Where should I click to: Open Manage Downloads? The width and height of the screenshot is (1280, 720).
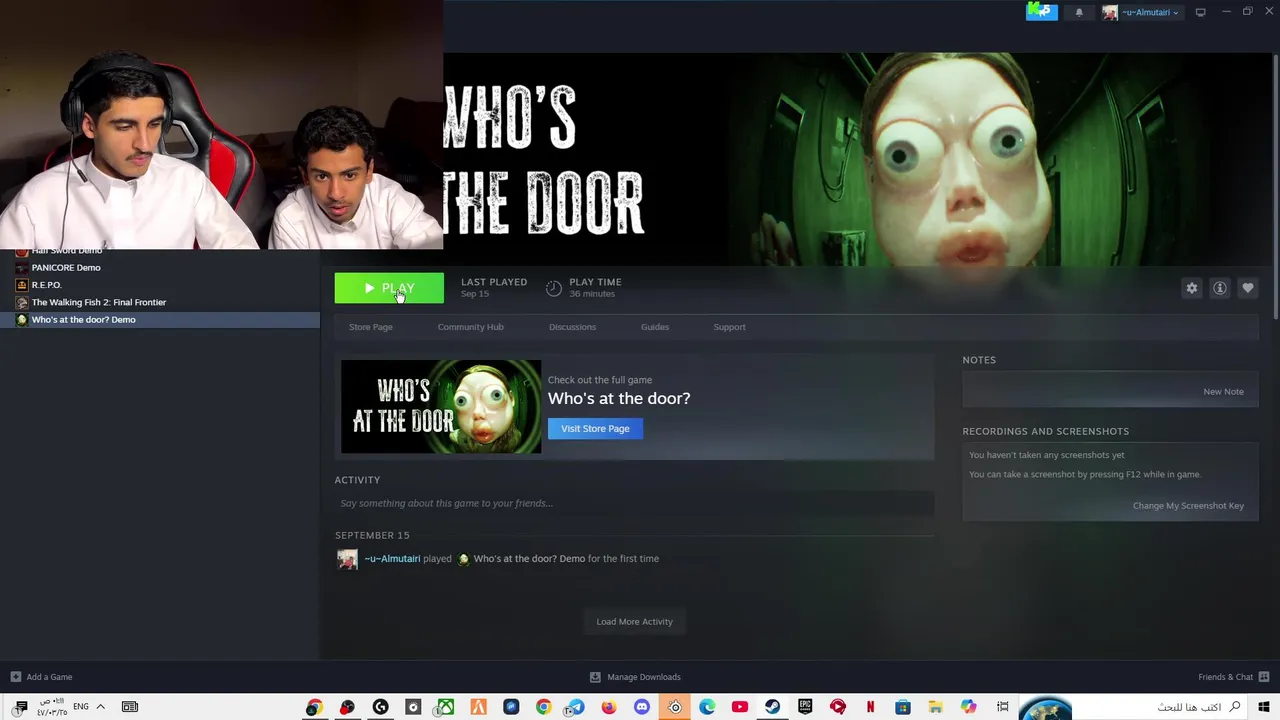pos(635,677)
